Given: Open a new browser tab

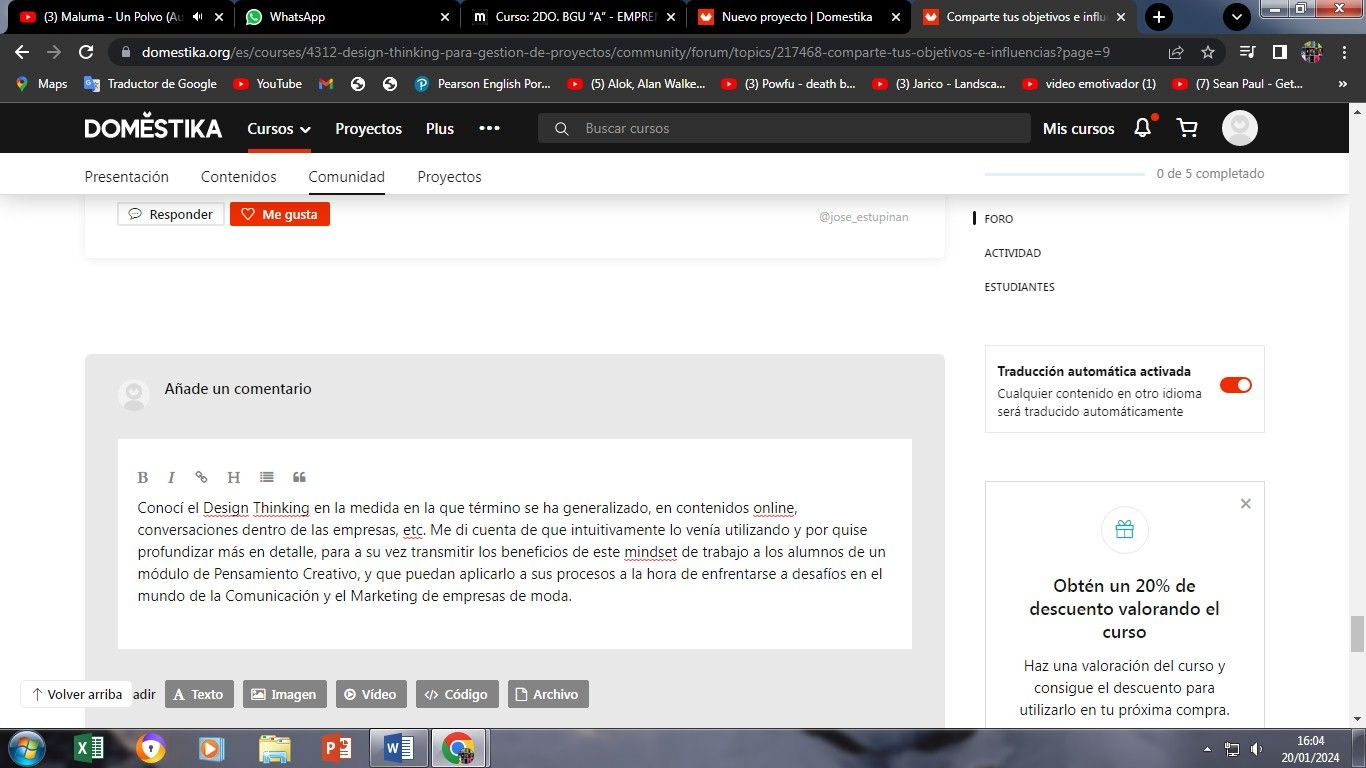Looking at the screenshot, I should [1158, 17].
